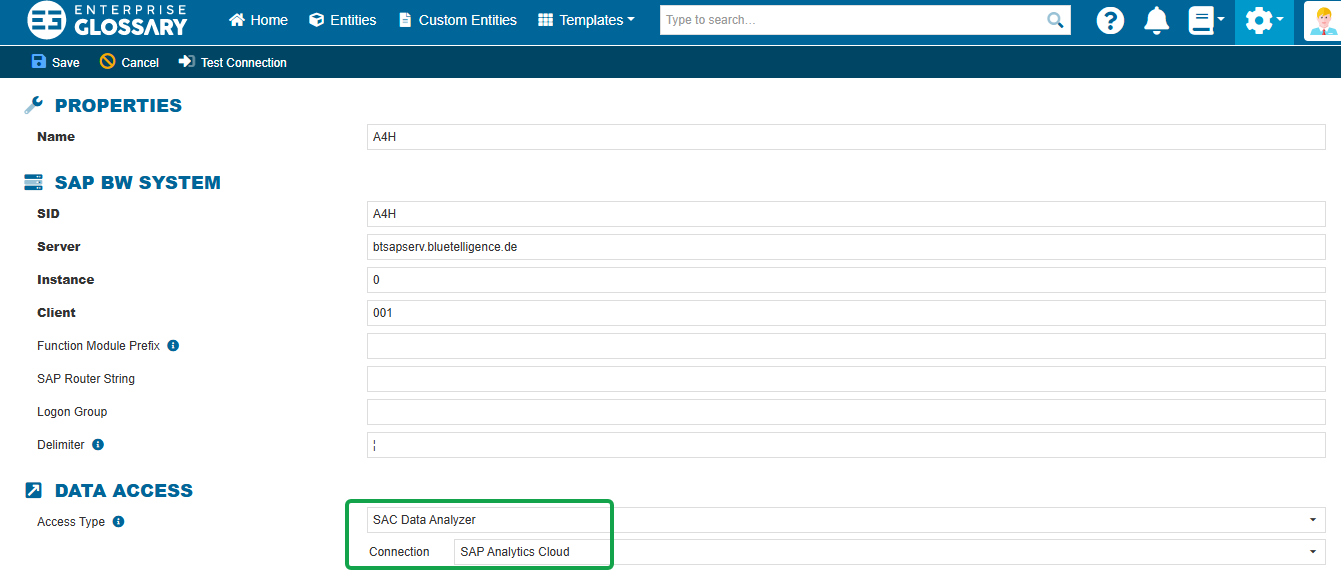
Task: Click the Logon Group field
Action: 846,412
